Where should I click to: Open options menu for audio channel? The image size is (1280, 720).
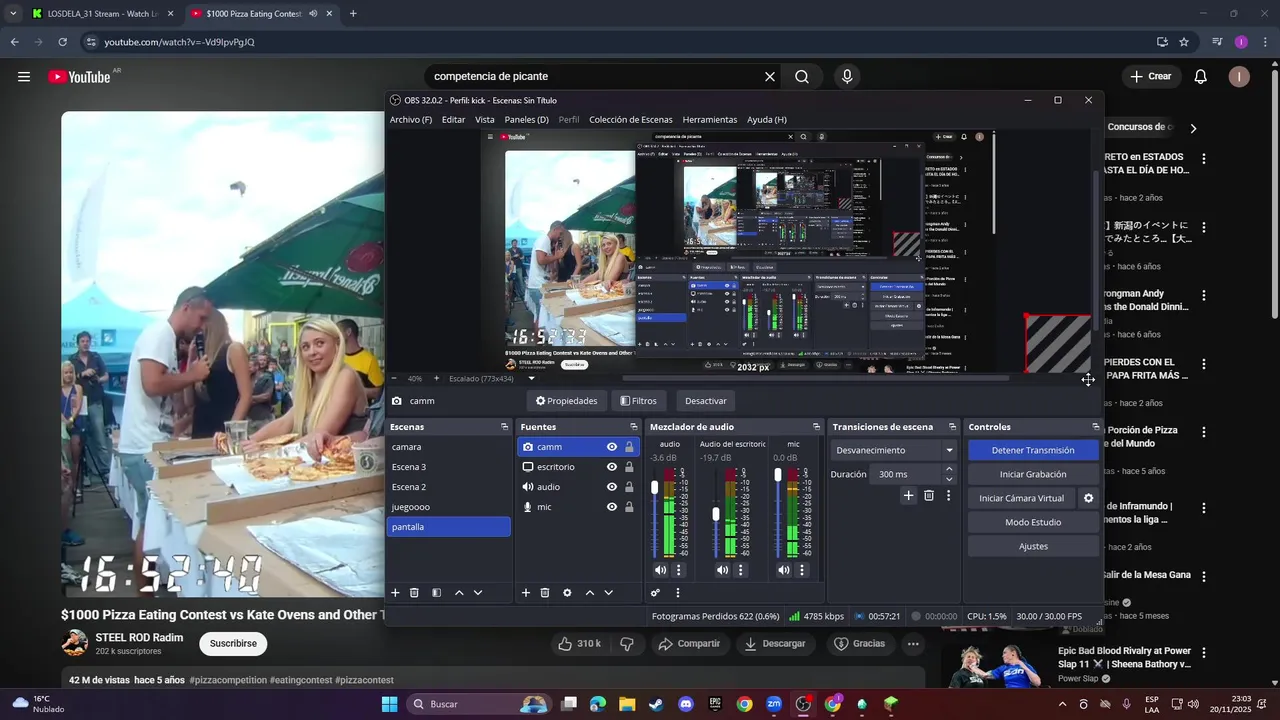(679, 570)
